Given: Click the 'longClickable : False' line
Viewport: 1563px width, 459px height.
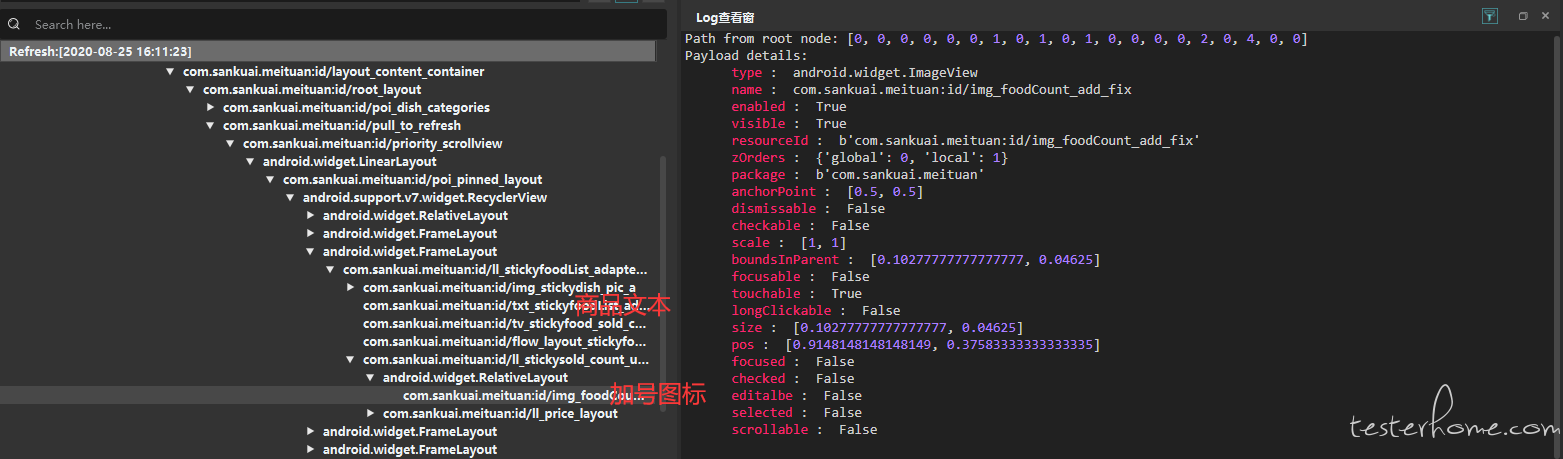Looking at the screenshot, I should pyautogui.click(x=816, y=311).
